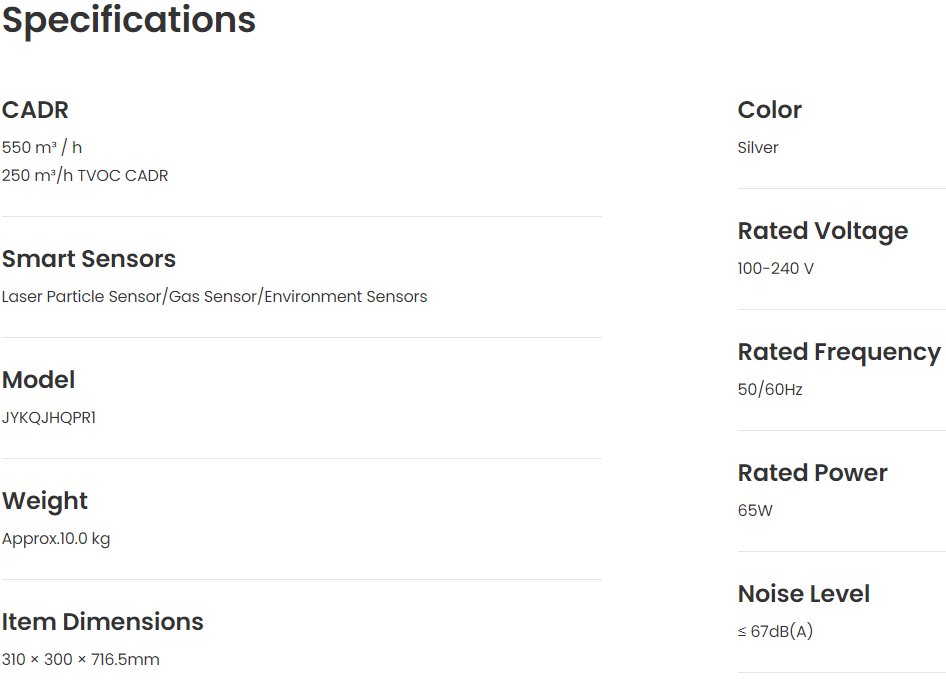
Task: Click the Item Dimensions heading
Action: (103, 622)
